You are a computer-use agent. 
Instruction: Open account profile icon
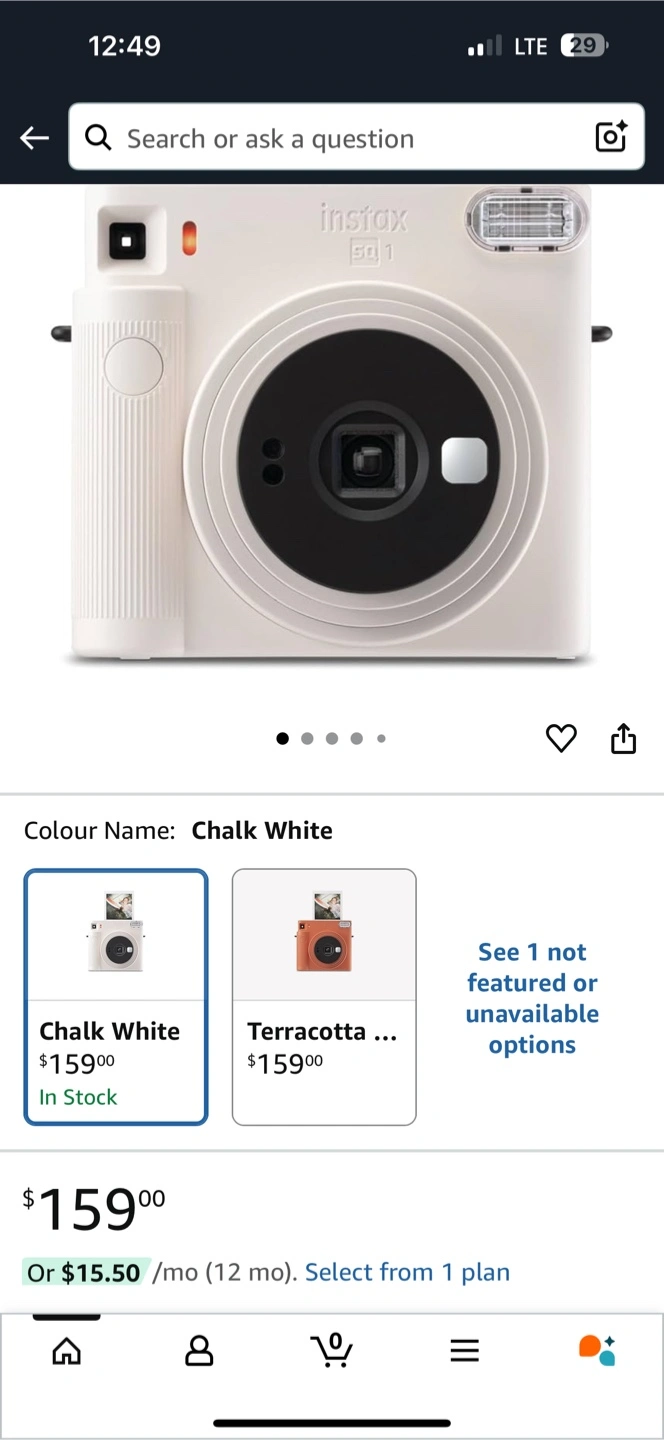199,1352
